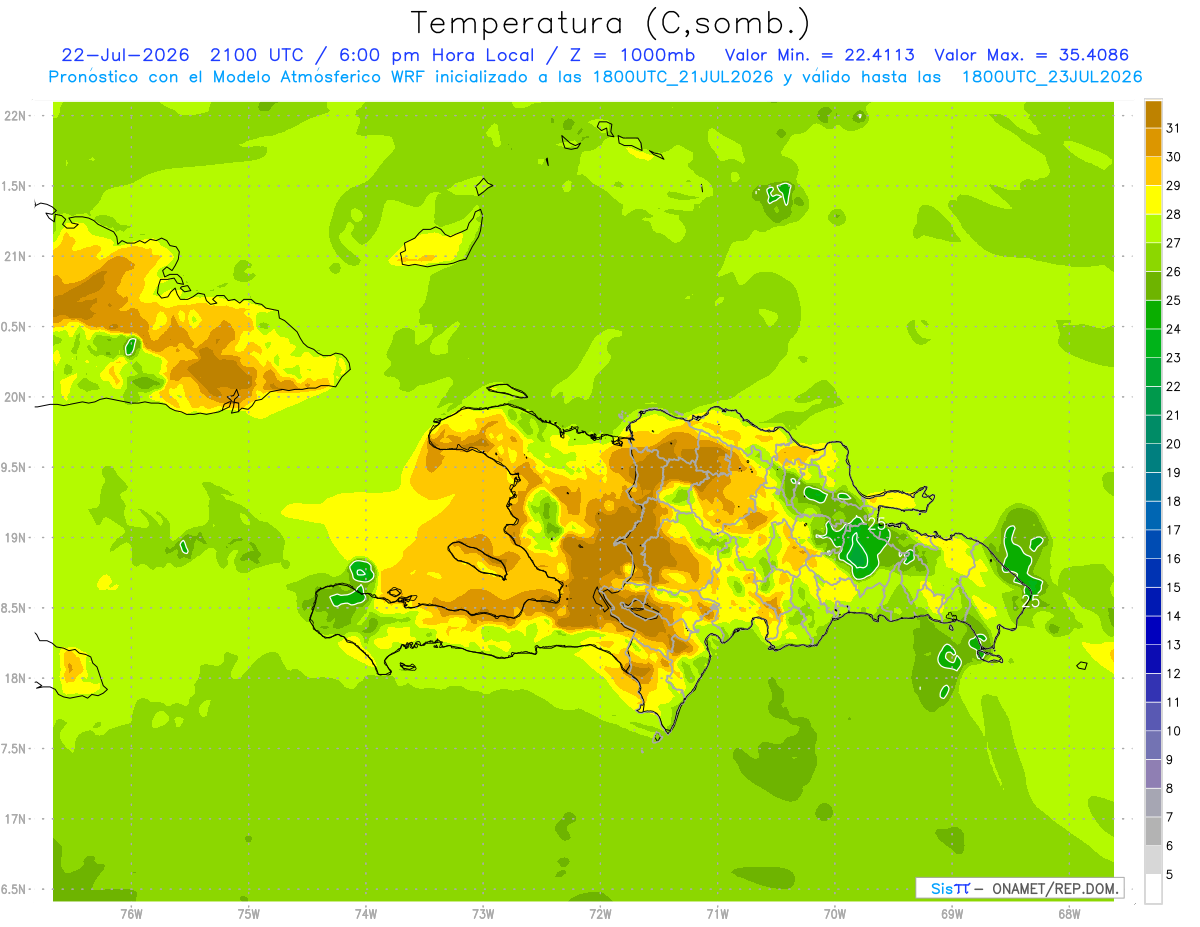This screenshot has width=1200, height=927.
Task: Click the '68W' longitude axis label
Action: (1069, 914)
